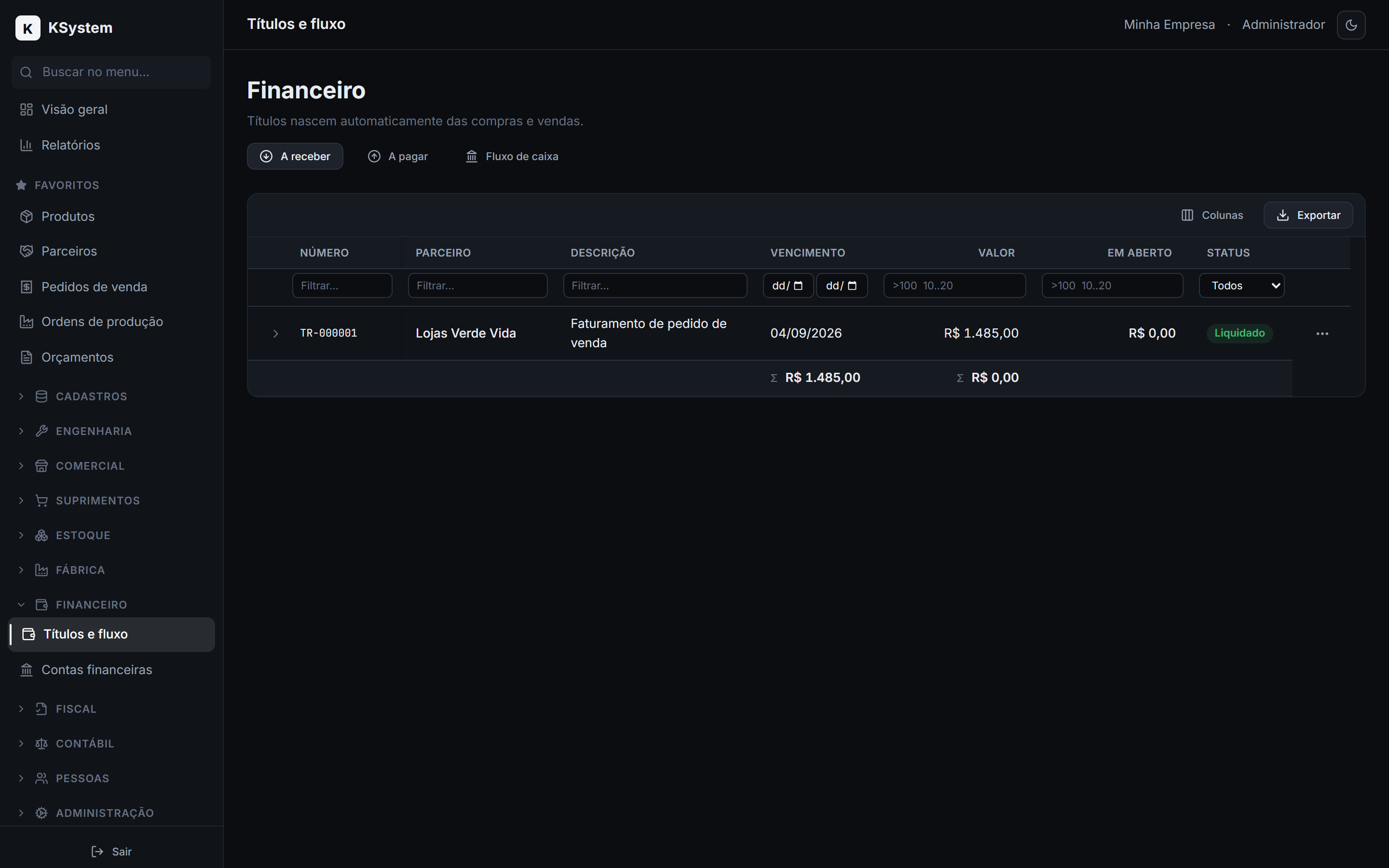1389x868 pixels.
Task: Sort by the VALOR column header
Action: [996, 253]
